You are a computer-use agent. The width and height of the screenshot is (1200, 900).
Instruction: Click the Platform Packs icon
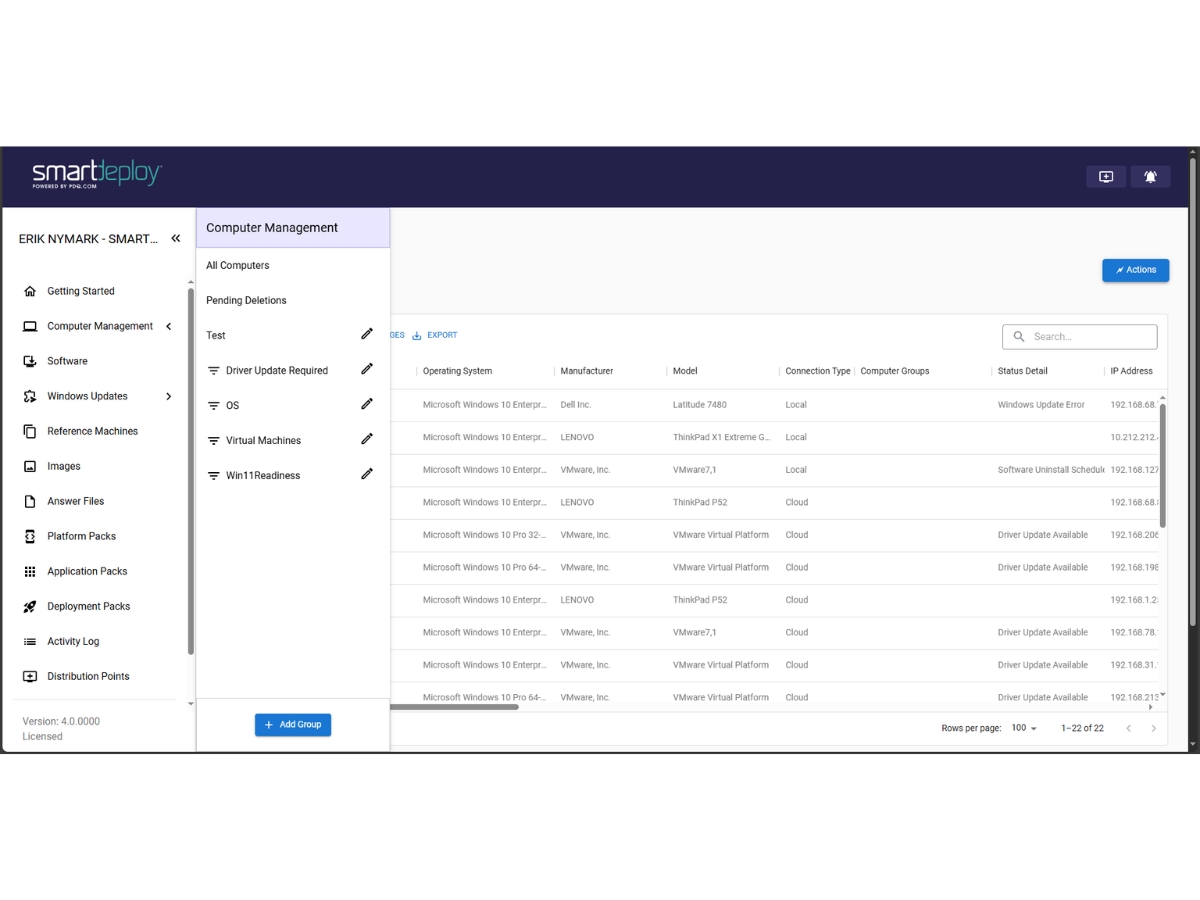30,536
